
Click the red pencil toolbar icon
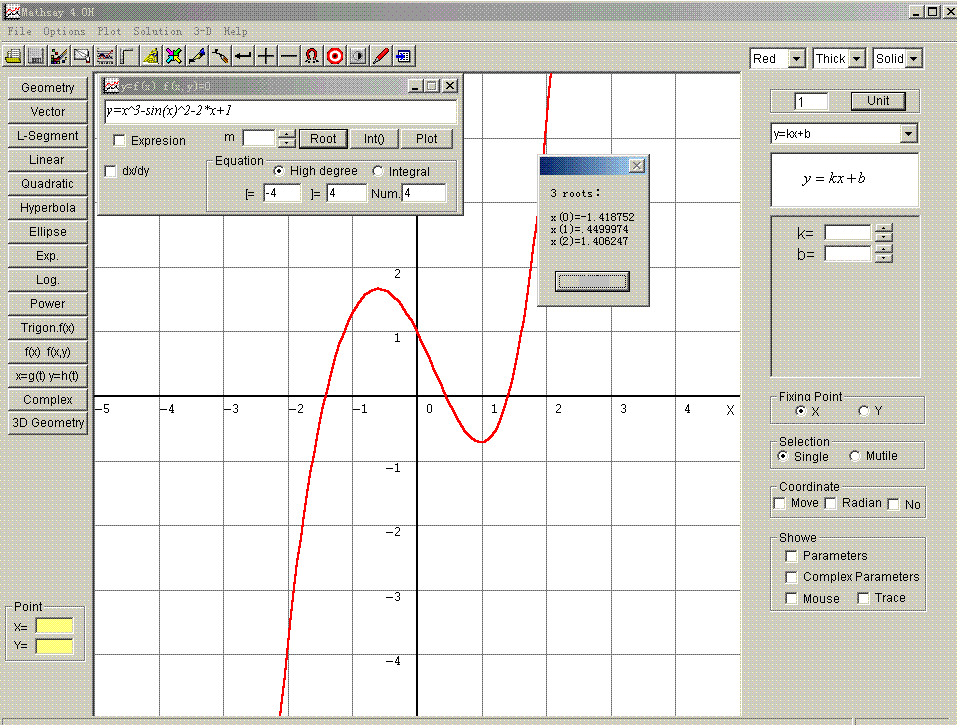point(381,56)
